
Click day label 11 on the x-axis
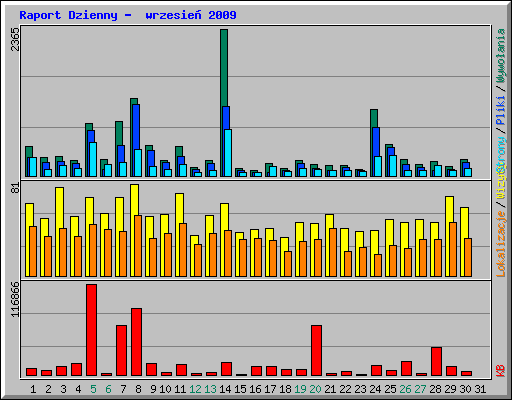(180, 389)
